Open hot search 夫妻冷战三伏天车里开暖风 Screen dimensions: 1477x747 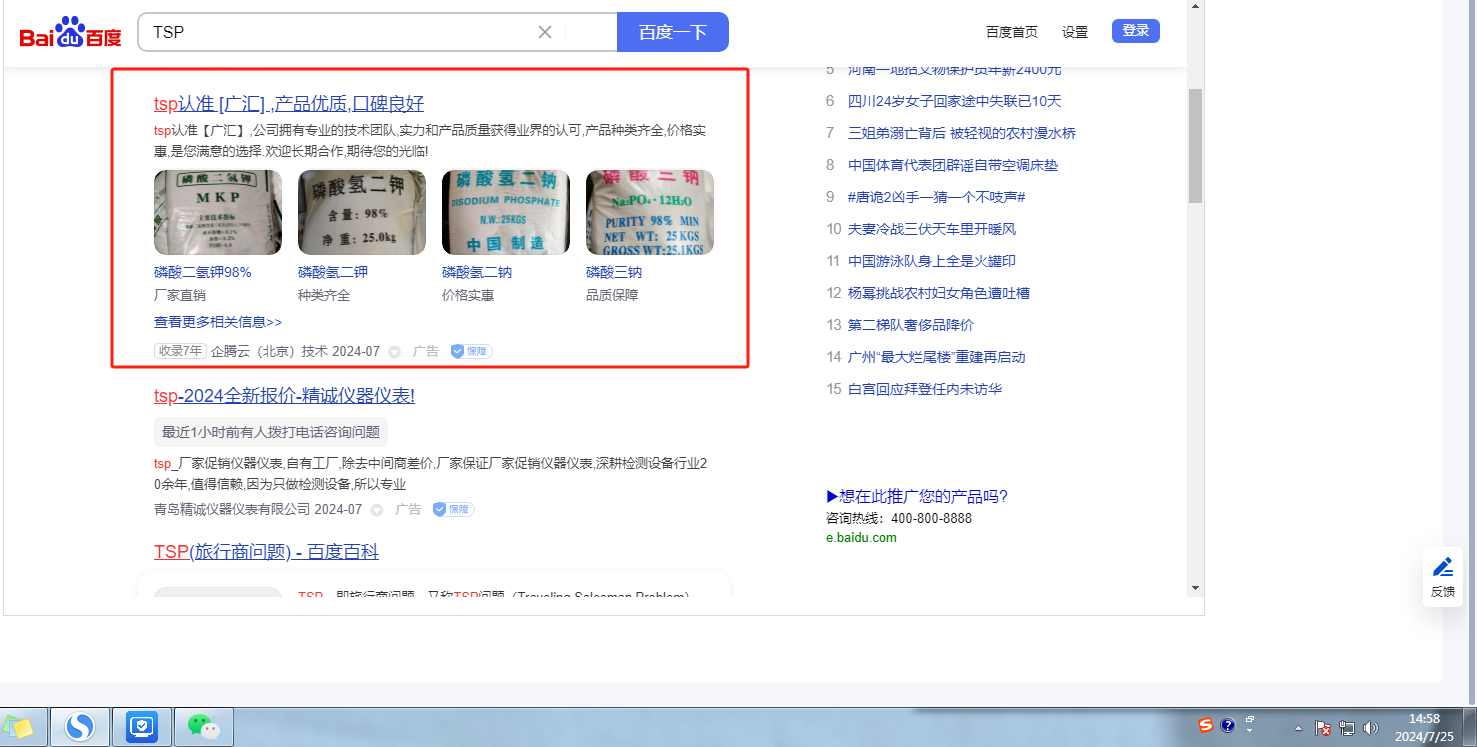click(x=932, y=229)
